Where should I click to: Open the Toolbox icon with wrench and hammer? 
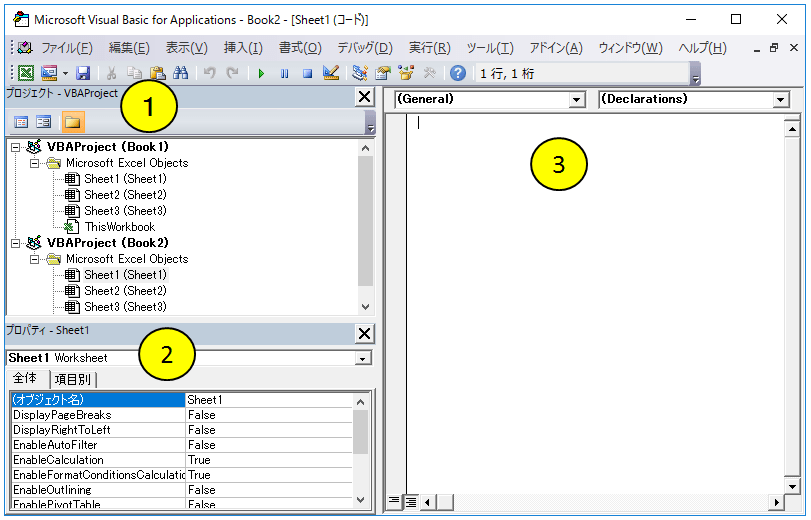coord(429,73)
